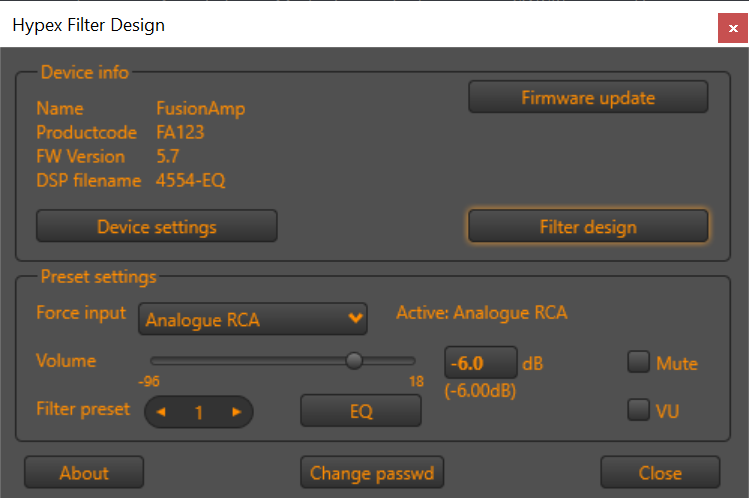This screenshot has height=498, width=749.
Task: Open the About dialog
Action: point(84,472)
